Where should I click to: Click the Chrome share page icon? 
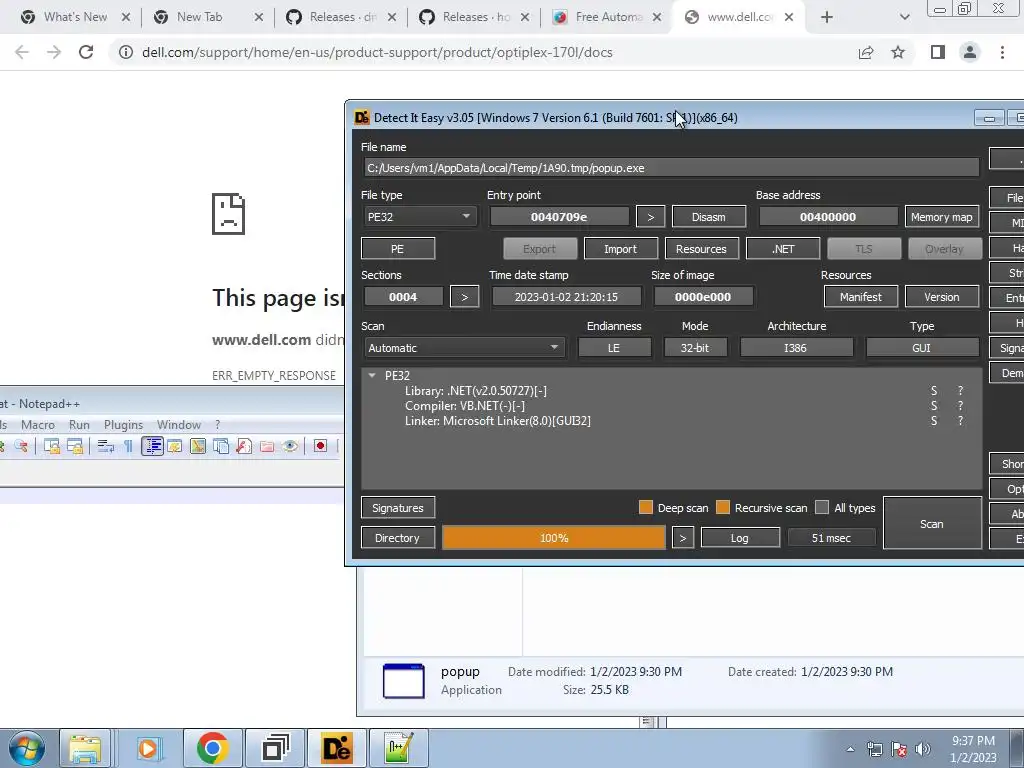coord(866,52)
